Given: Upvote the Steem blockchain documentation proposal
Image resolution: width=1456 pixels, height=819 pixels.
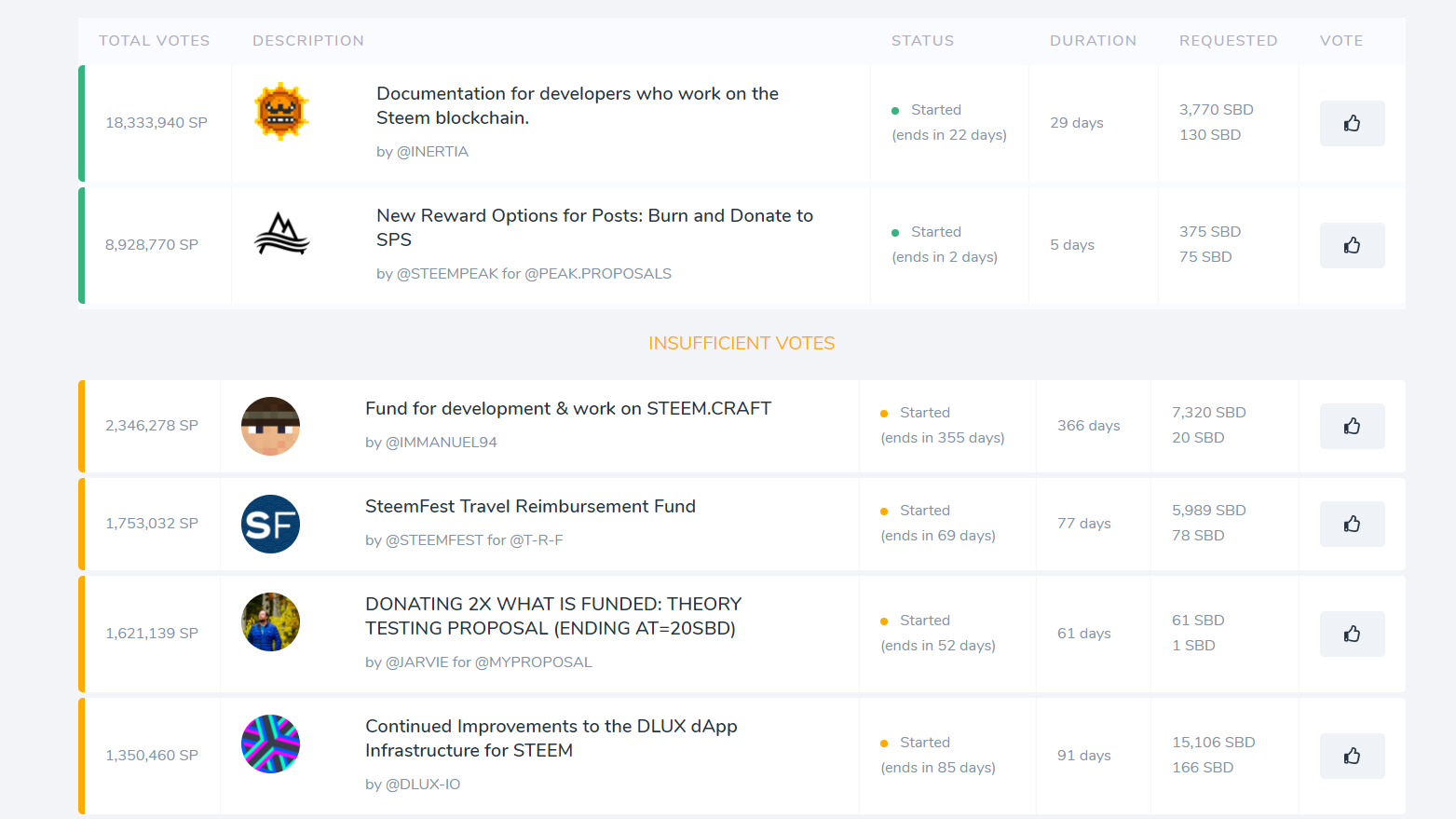Looking at the screenshot, I should 1352,123.
